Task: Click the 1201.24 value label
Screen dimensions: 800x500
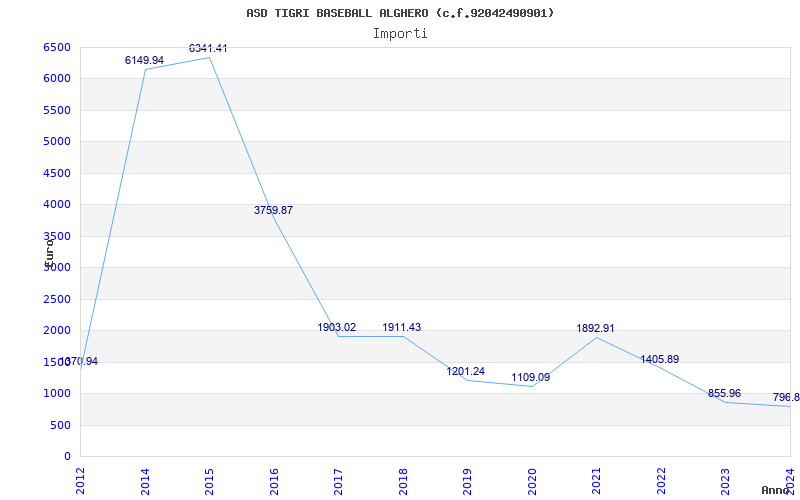Action: click(x=466, y=371)
